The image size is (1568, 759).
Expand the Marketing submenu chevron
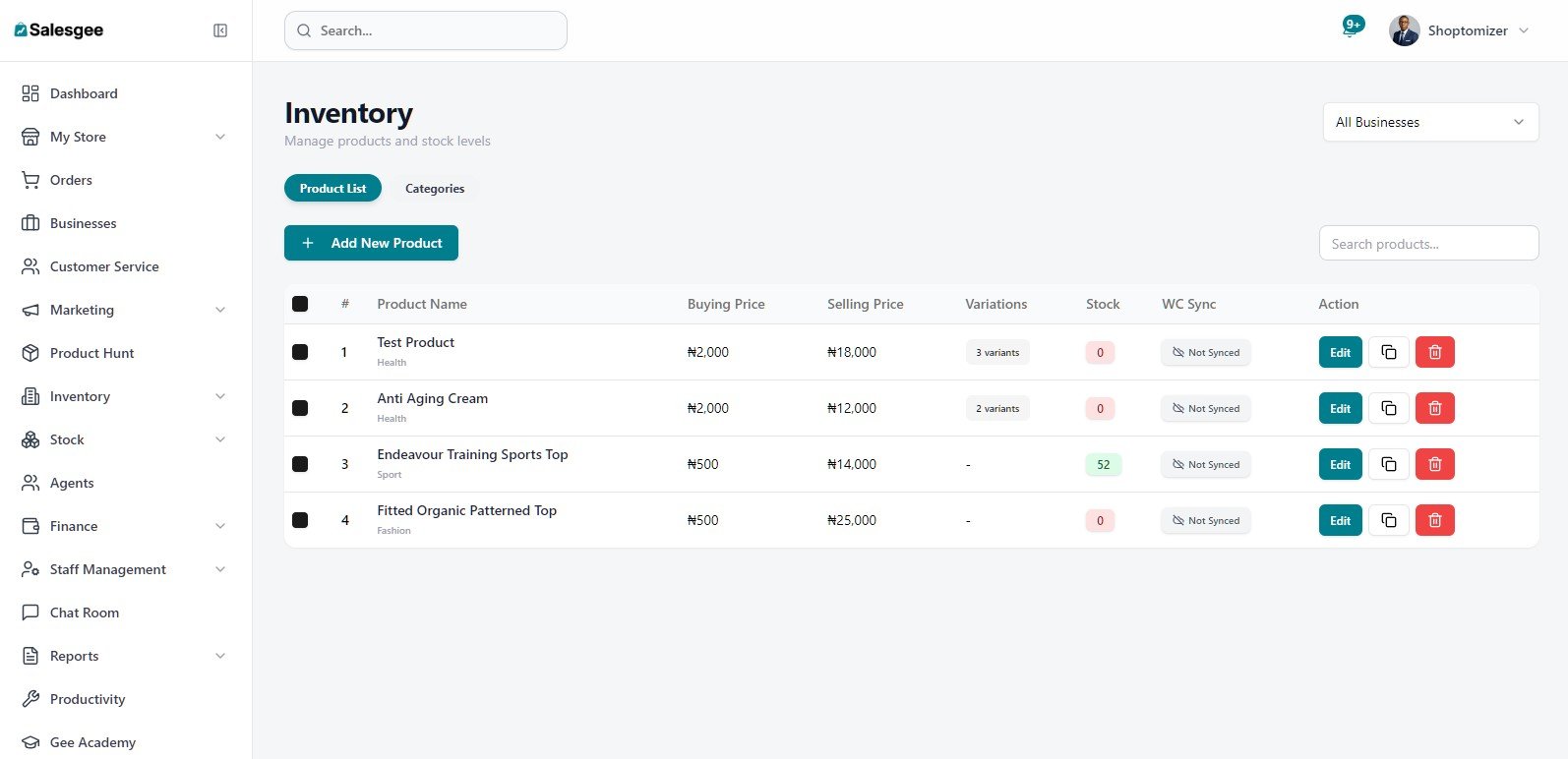coord(220,310)
